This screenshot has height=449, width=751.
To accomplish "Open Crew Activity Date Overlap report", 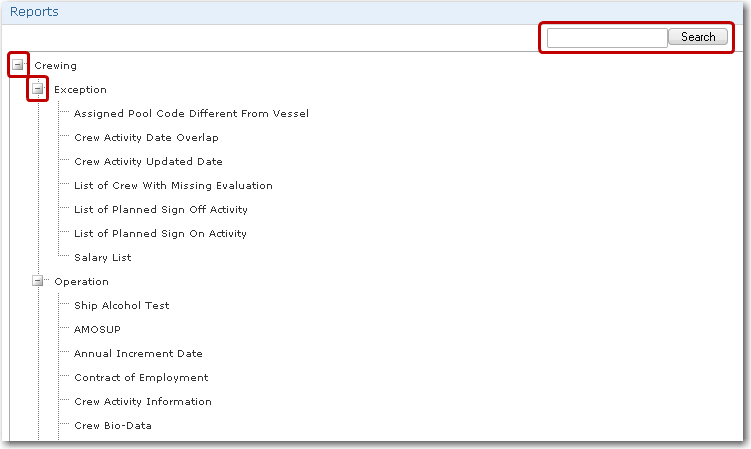I will [x=146, y=138].
